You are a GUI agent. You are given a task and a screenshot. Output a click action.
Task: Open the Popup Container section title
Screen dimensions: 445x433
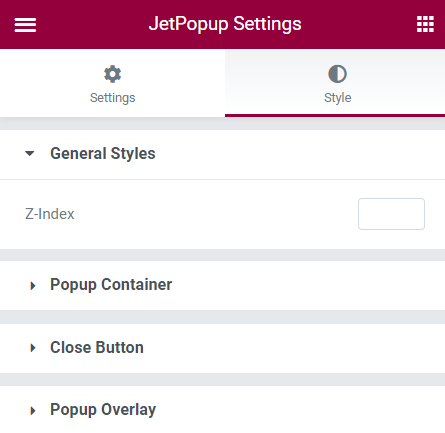click(111, 285)
